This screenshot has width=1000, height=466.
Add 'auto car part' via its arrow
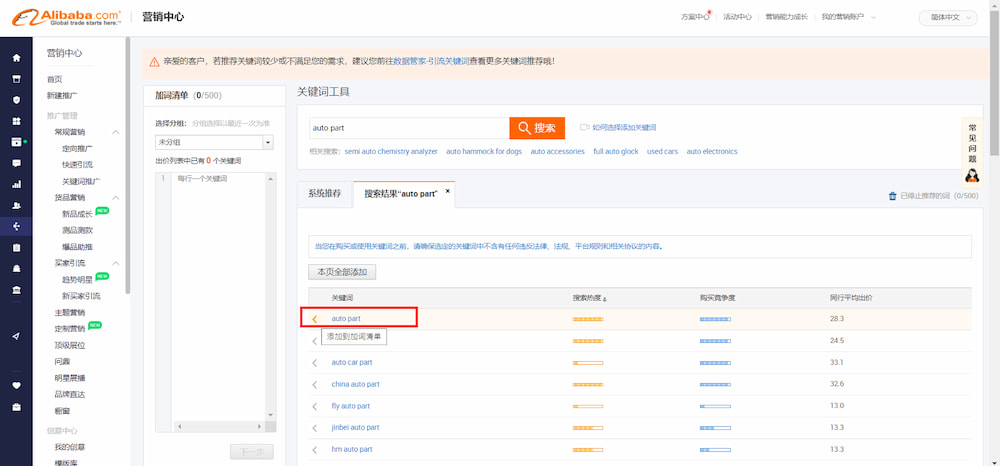[x=314, y=363]
